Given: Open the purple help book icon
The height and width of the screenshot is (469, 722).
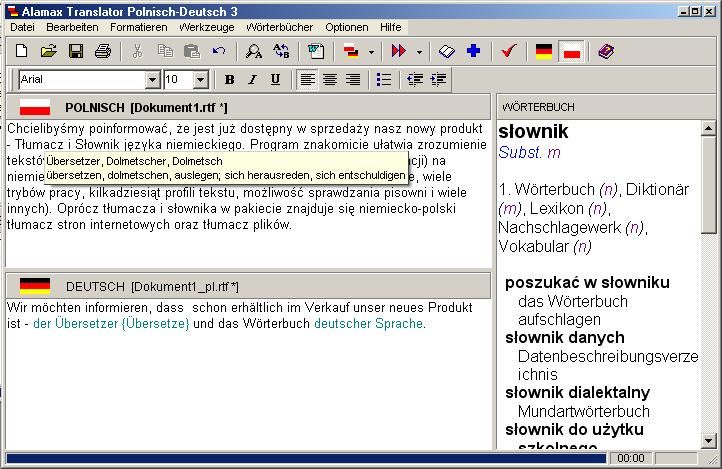Looking at the screenshot, I should point(606,51).
